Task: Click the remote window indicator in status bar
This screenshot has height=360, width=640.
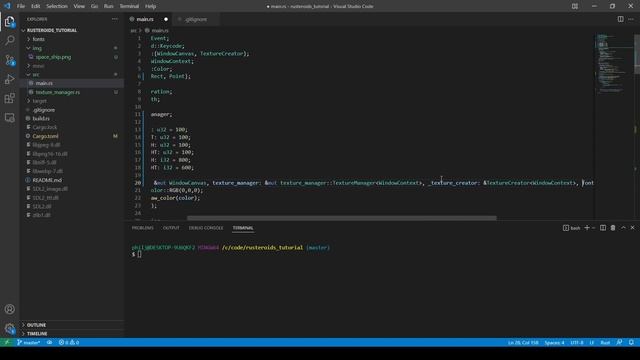Action: tap(7, 342)
